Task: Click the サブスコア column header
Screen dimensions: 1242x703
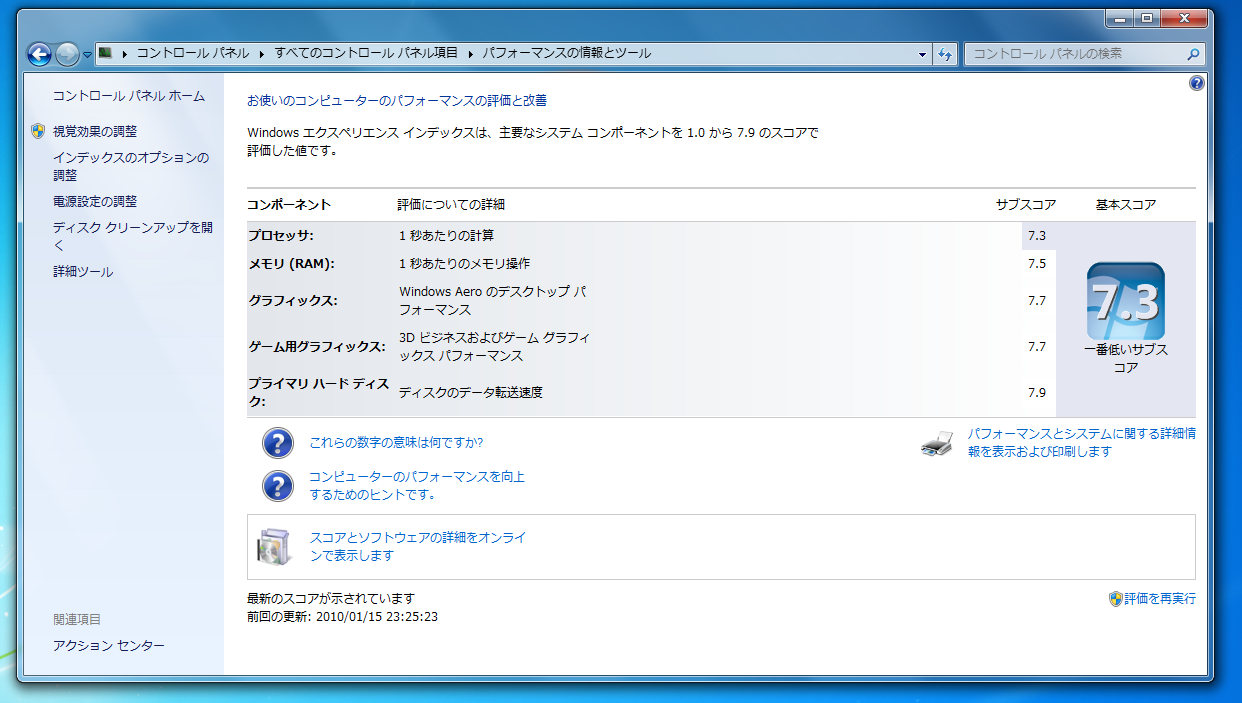Action: tap(1026, 204)
